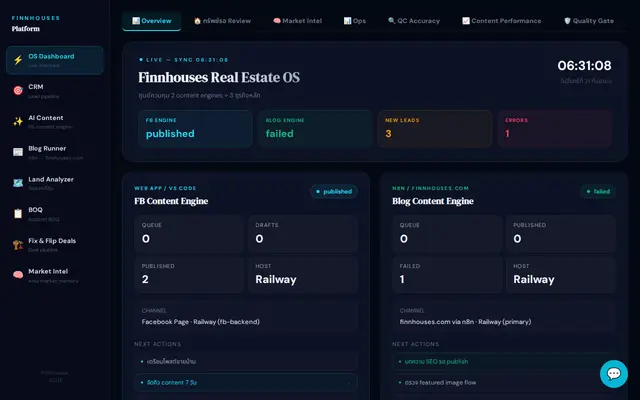The image size is (640, 400).
Task: Click FB Content Engine Queue tile
Action: (x=189, y=234)
